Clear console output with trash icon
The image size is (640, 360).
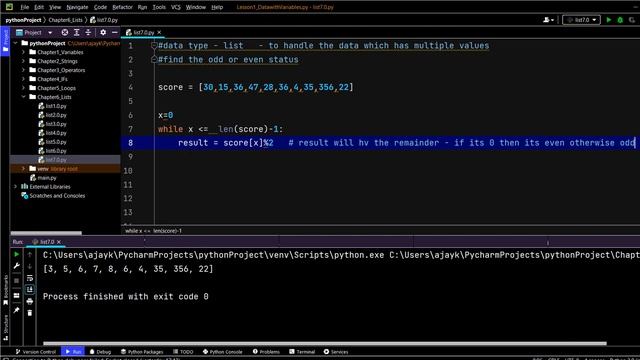point(30,313)
